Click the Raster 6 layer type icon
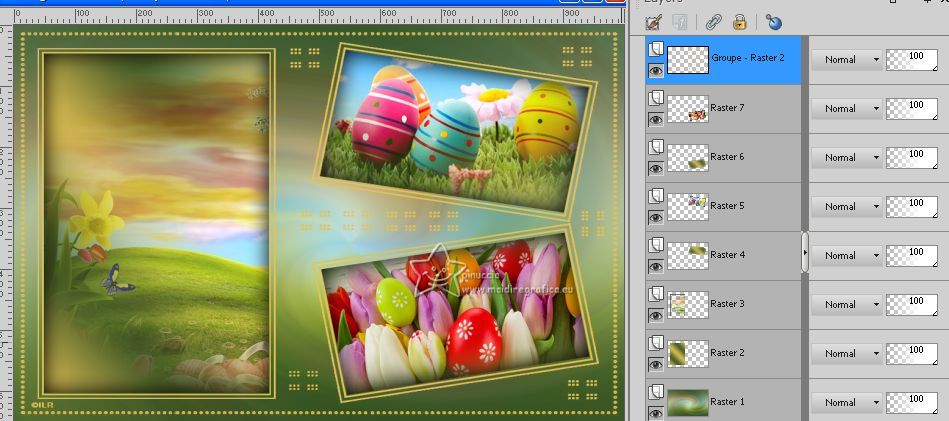Screen dimensions: 949x421 pyautogui.click(x=656, y=147)
